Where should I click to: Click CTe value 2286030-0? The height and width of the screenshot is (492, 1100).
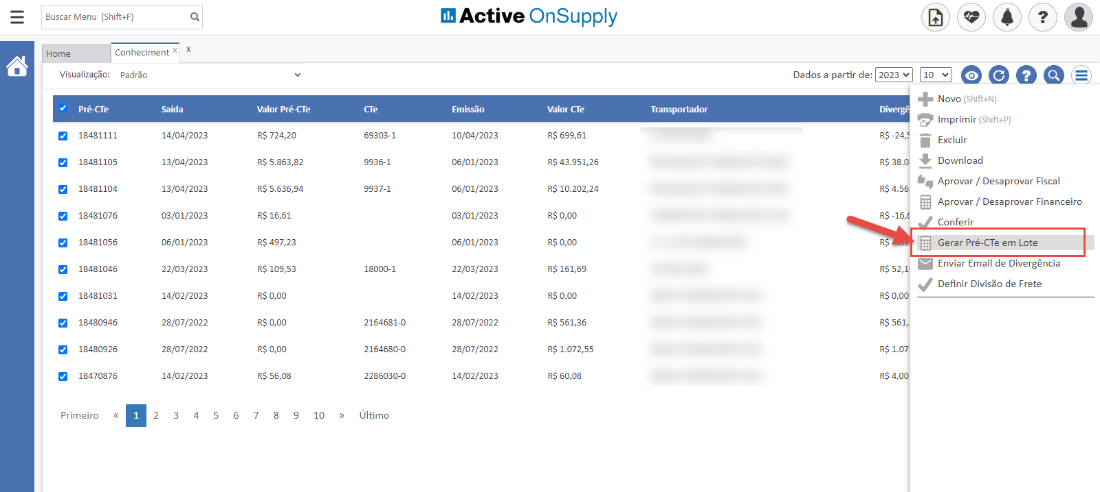(385, 375)
